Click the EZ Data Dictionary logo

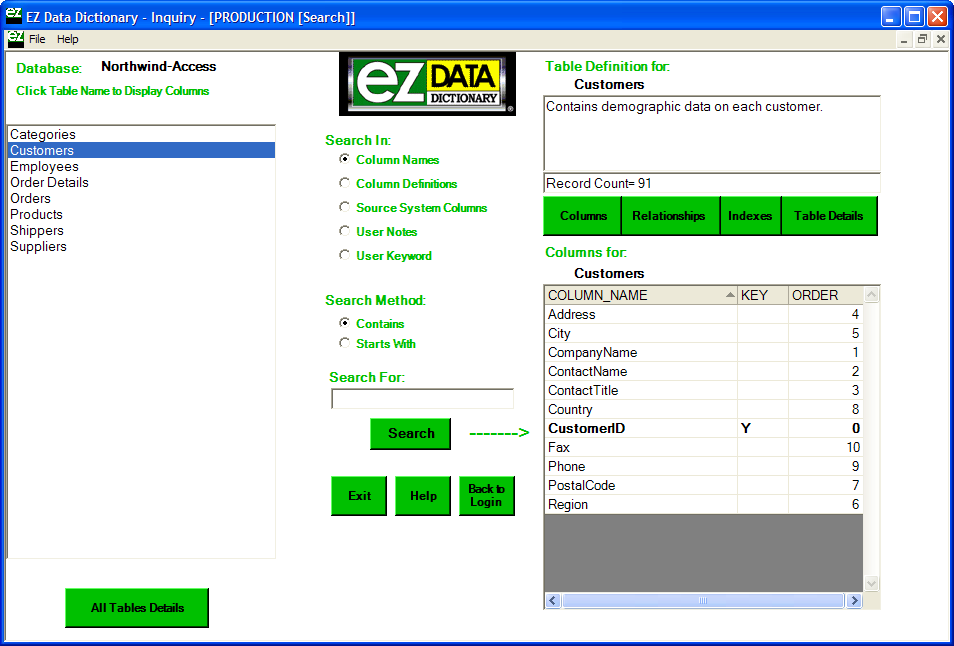coord(428,84)
